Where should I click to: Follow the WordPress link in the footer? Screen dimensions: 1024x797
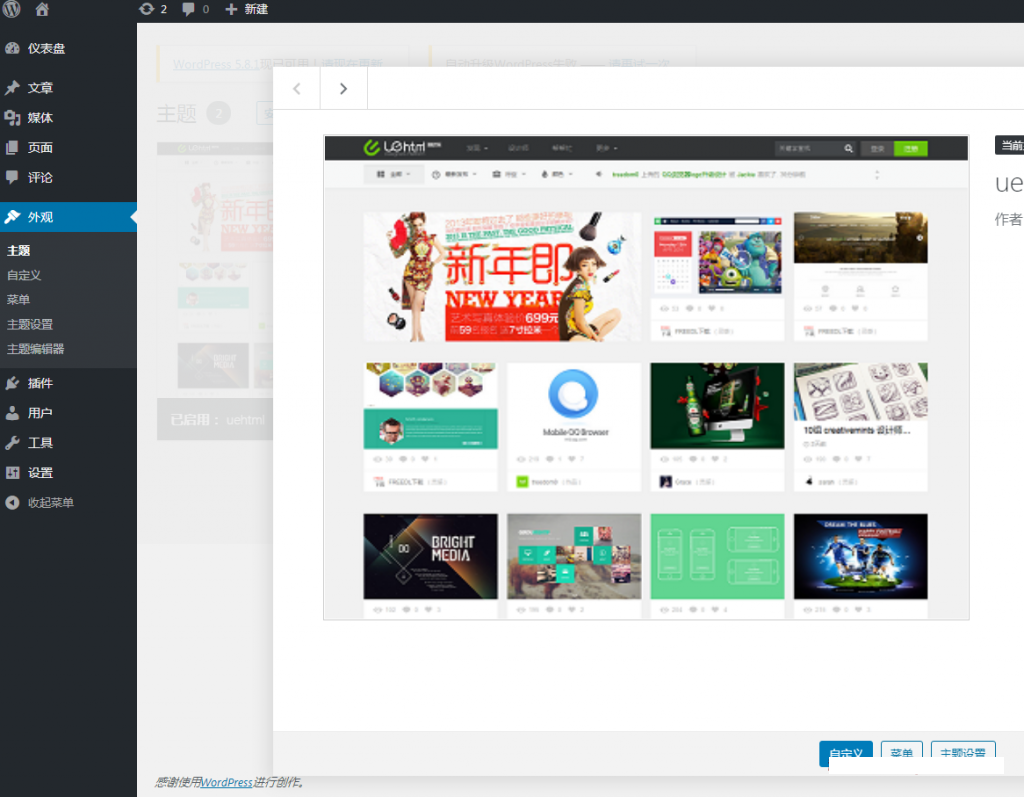click(226, 782)
